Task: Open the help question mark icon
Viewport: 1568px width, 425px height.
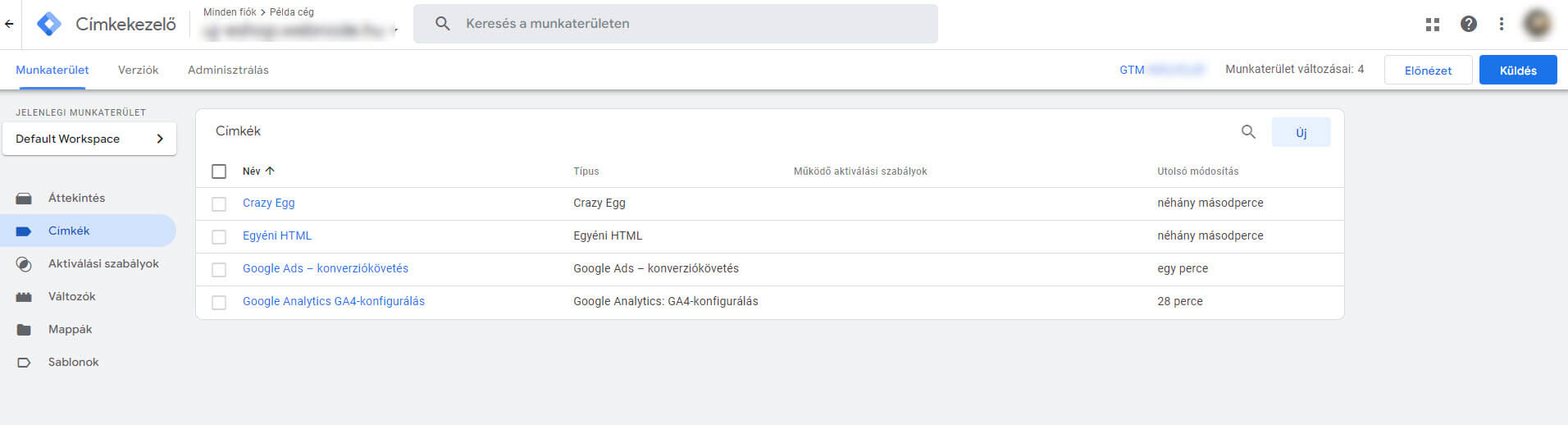Action: pyautogui.click(x=1469, y=24)
